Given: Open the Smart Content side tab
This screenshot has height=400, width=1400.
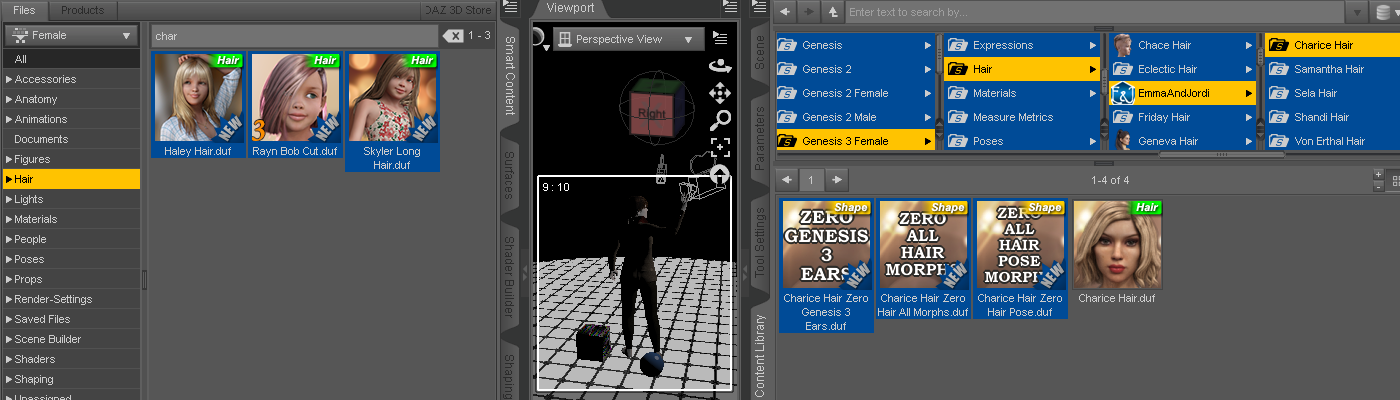Looking at the screenshot, I should point(509,75).
